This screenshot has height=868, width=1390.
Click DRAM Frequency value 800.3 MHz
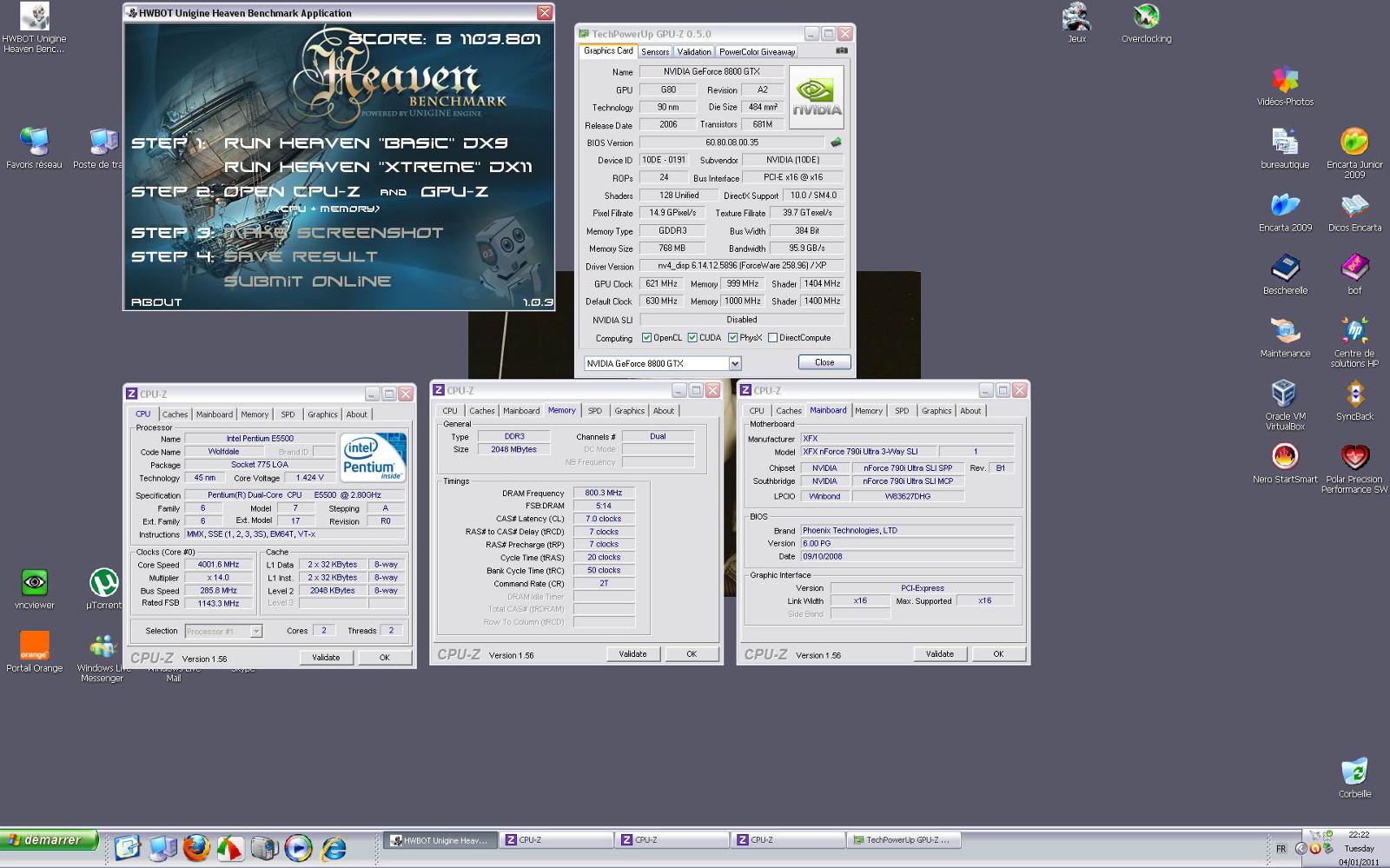click(603, 493)
